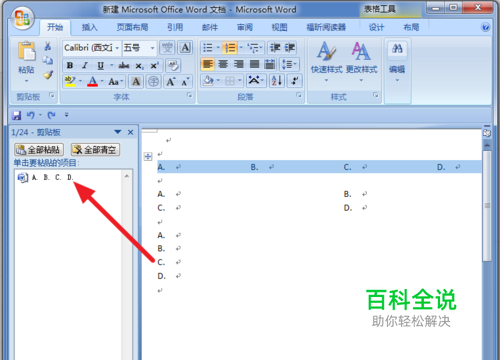Toggle Italic formatting

point(85,65)
